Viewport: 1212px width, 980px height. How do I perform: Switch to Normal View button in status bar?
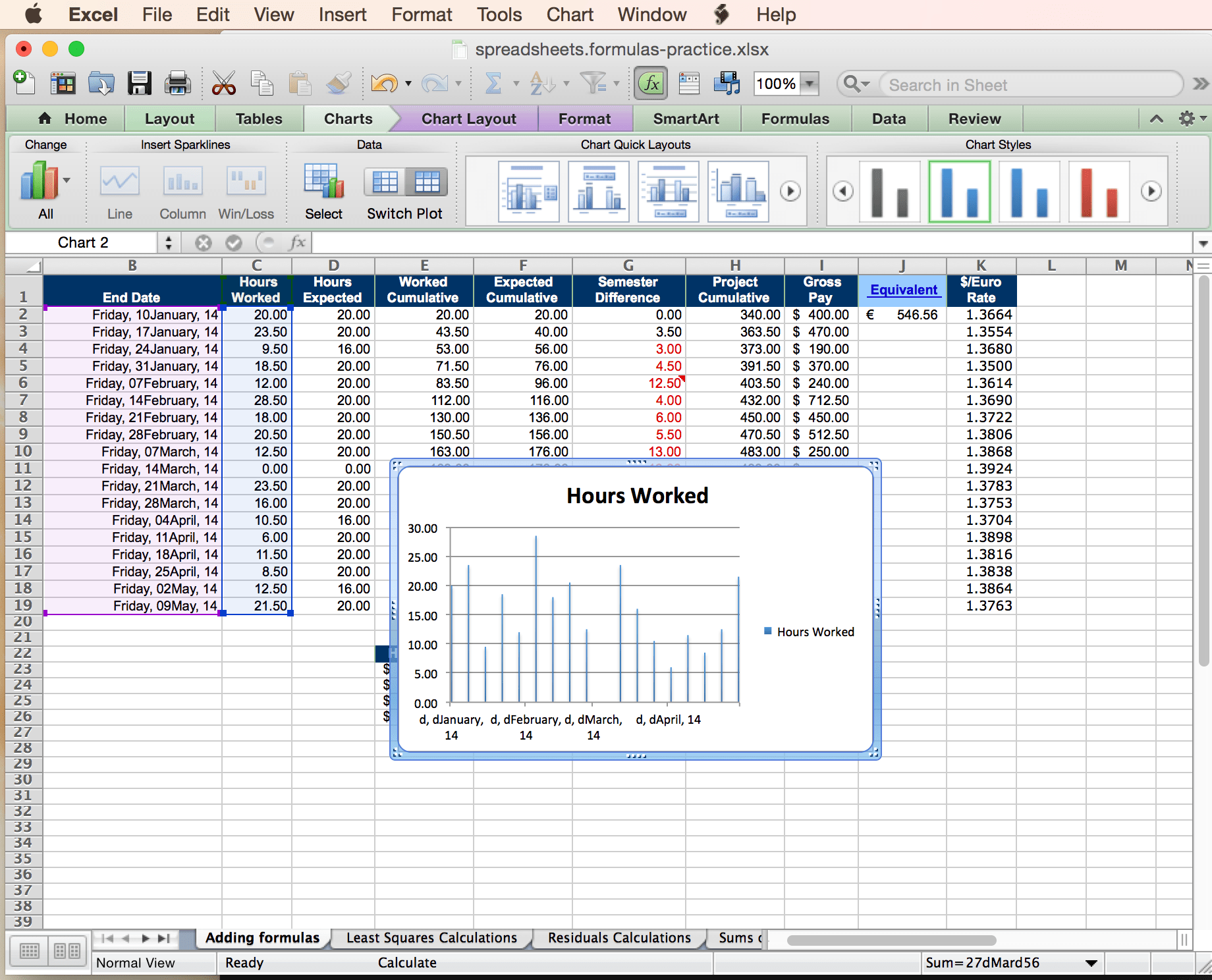(x=30, y=951)
